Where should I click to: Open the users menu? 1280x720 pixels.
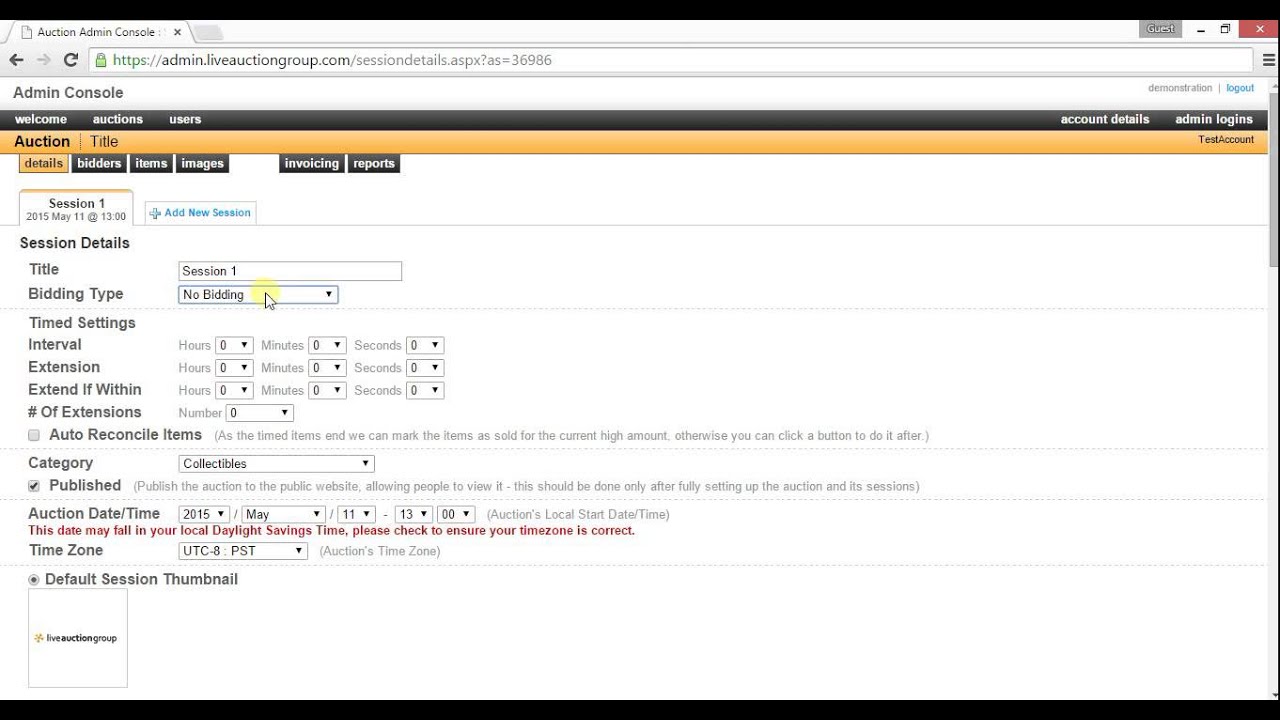(x=185, y=119)
